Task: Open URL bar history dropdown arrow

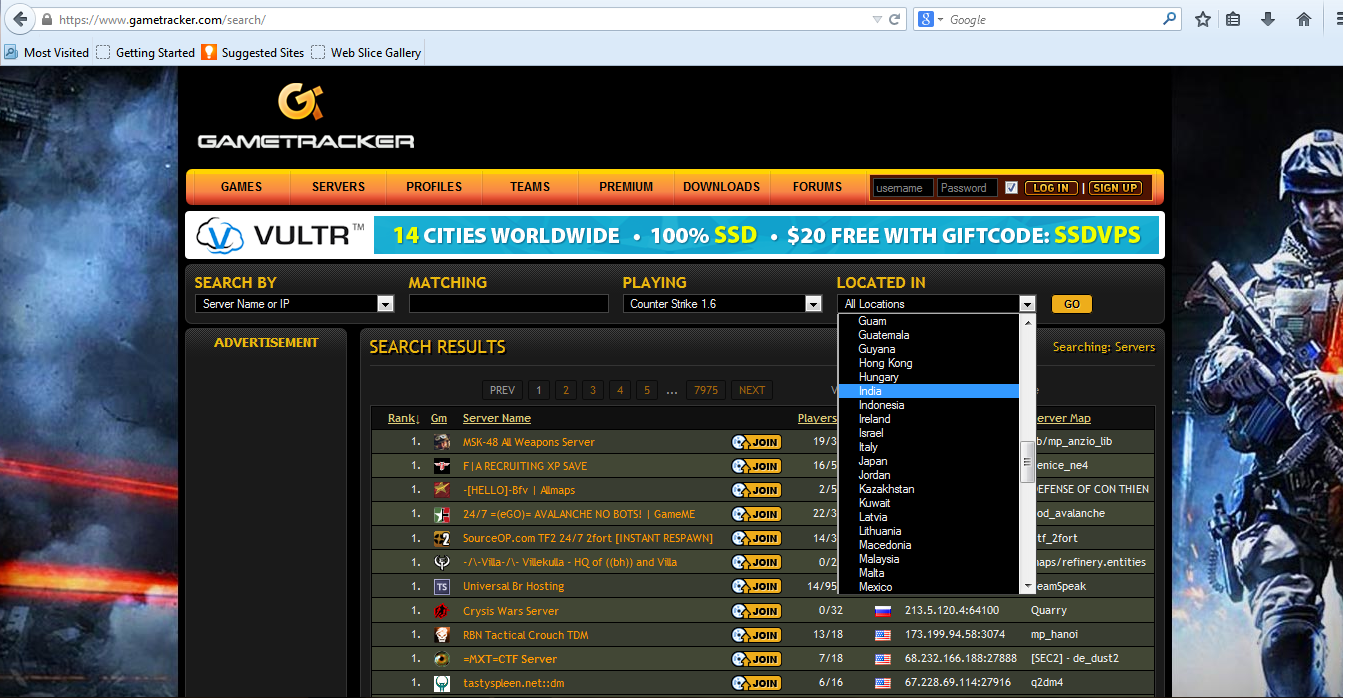Action: tap(877, 19)
